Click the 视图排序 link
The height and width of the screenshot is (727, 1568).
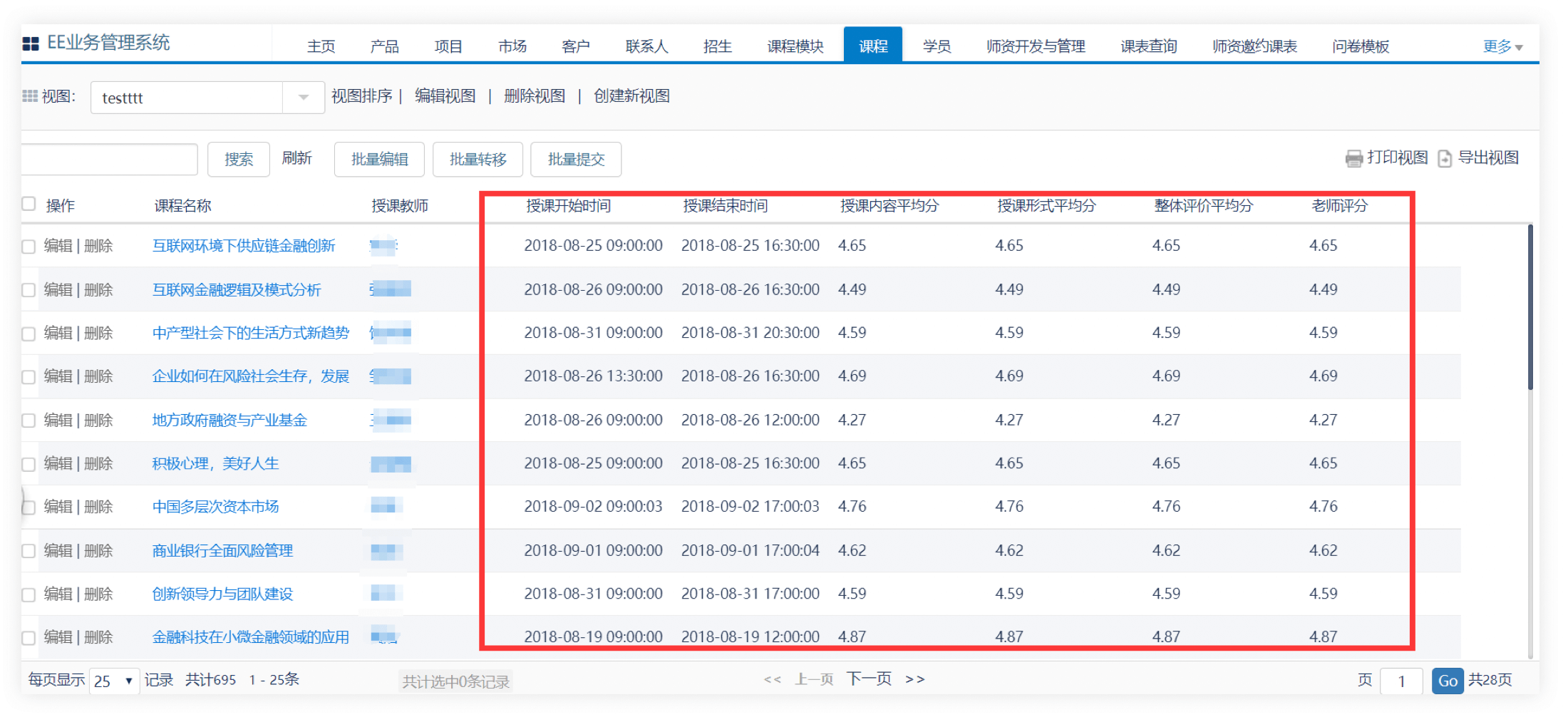coord(362,96)
